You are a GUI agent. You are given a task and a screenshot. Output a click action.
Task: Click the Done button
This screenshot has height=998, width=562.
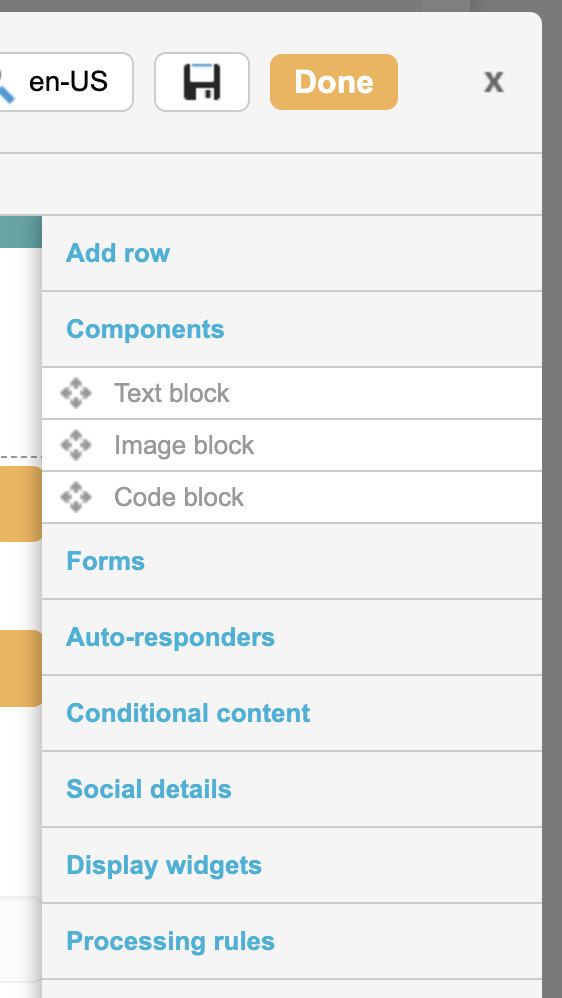(x=334, y=82)
